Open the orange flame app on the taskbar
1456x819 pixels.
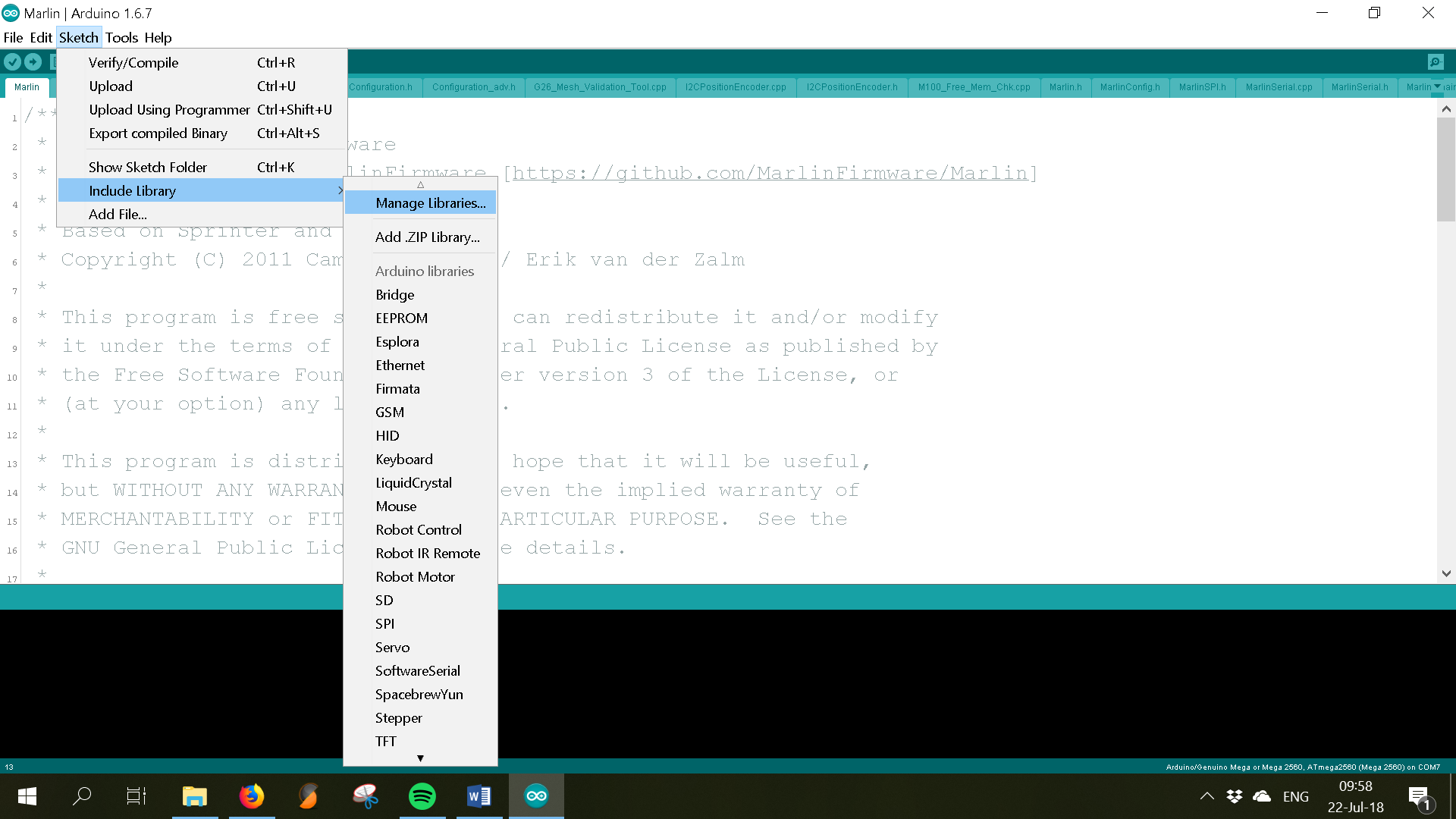309,796
